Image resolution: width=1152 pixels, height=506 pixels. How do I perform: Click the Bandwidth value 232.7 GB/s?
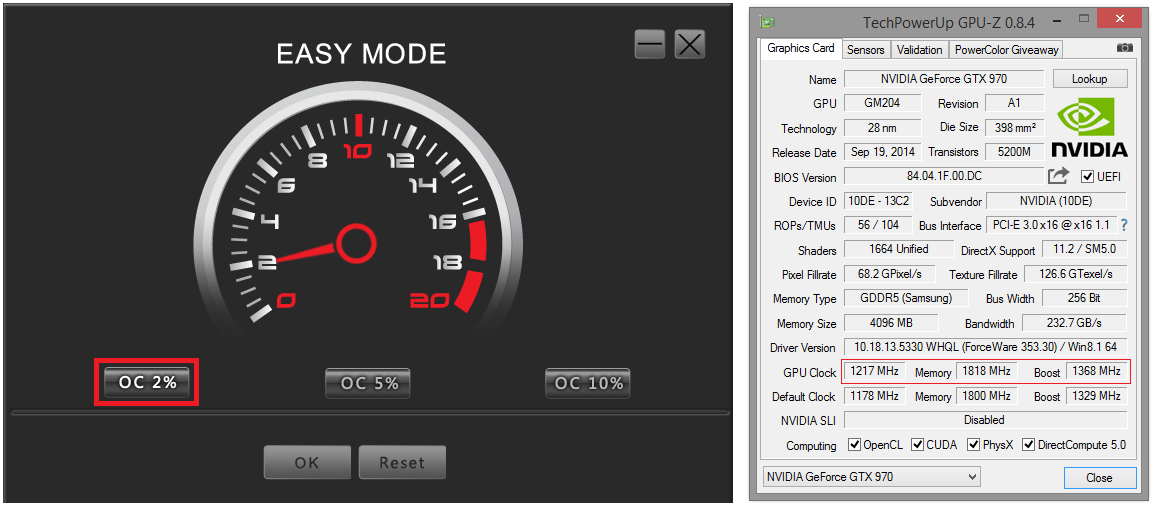pos(1075,323)
